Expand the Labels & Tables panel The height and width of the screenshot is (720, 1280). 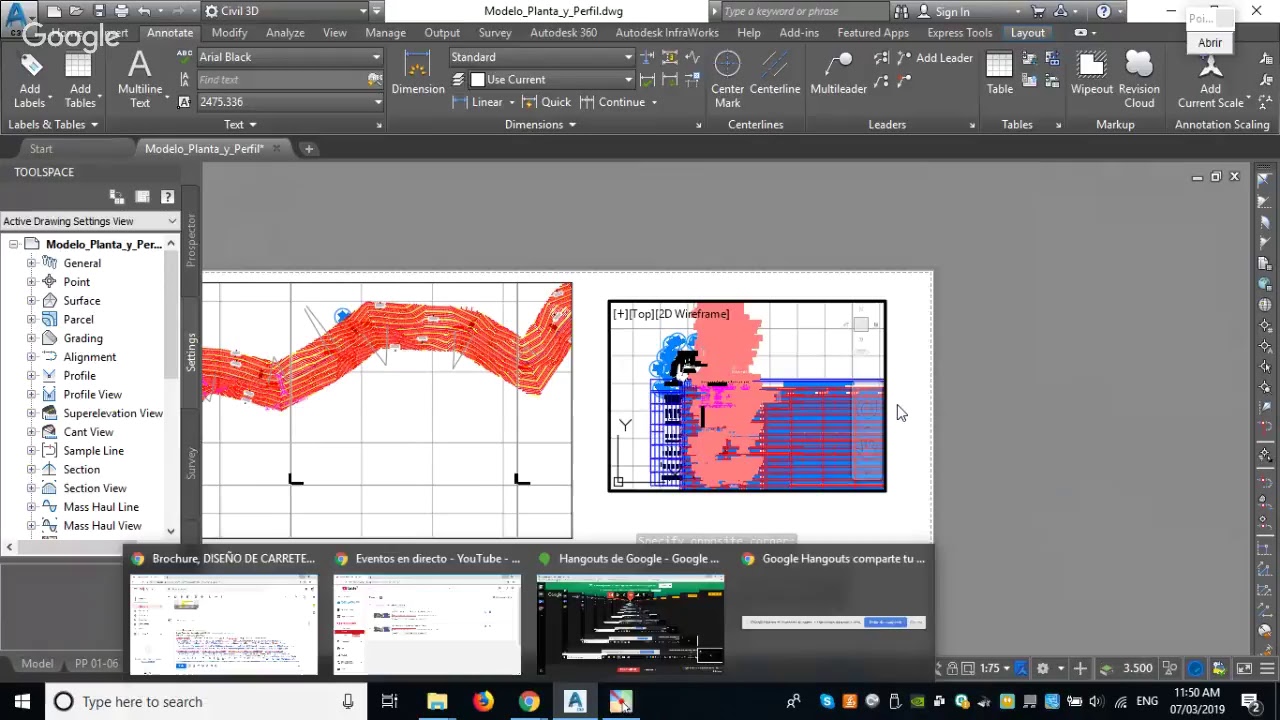pos(53,124)
